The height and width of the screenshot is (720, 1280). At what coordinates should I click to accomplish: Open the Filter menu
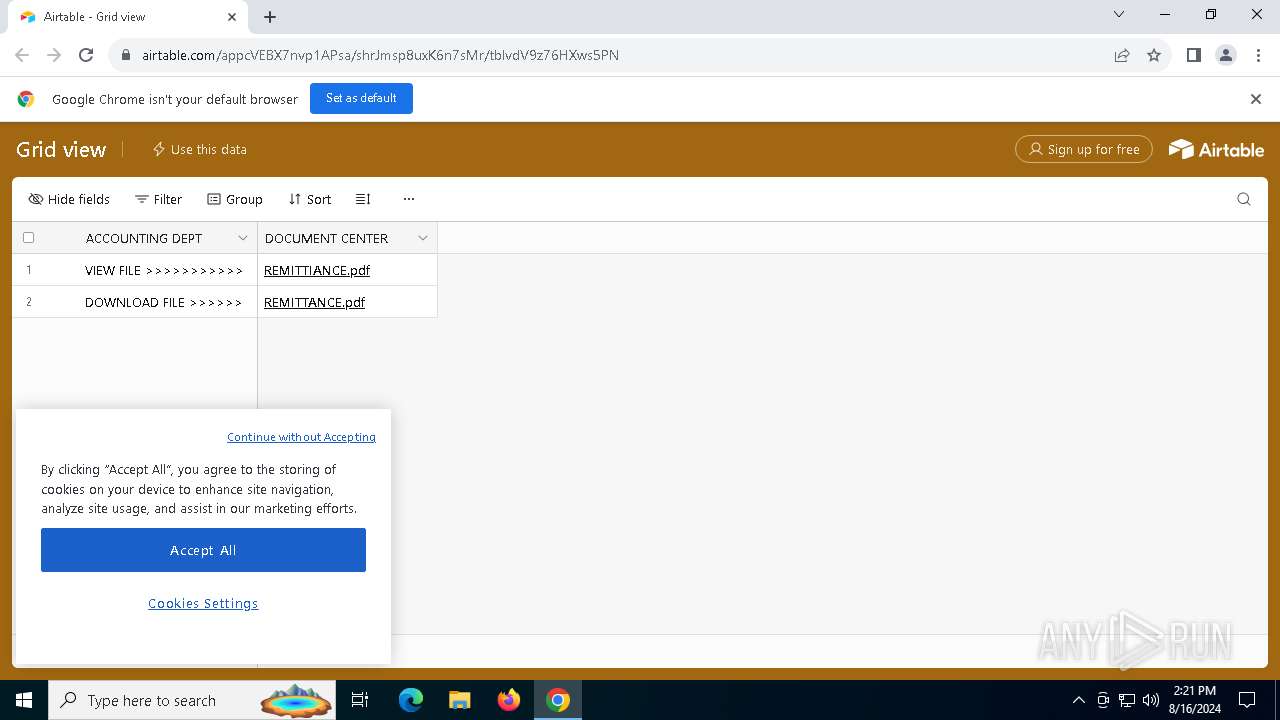click(x=158, y=199)
